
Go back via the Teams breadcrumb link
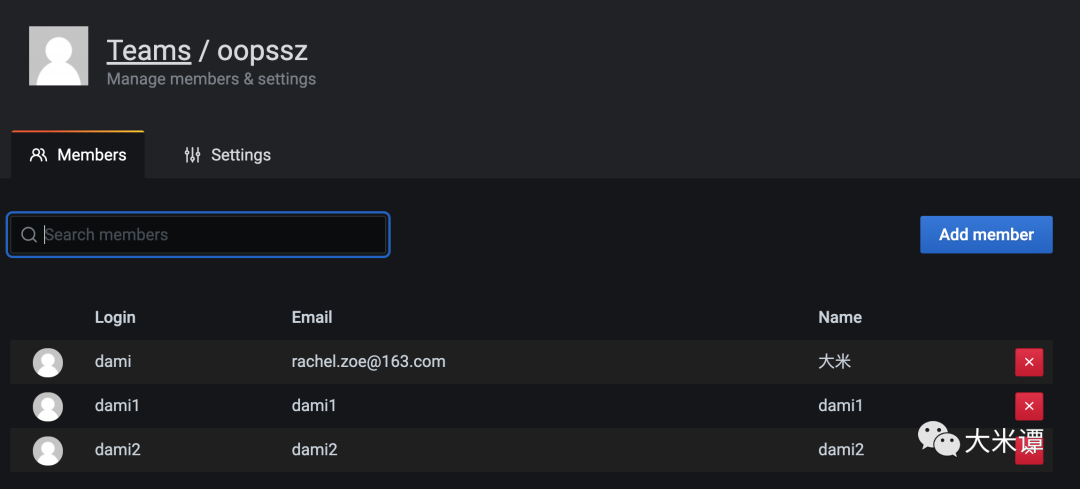[149, 50]
